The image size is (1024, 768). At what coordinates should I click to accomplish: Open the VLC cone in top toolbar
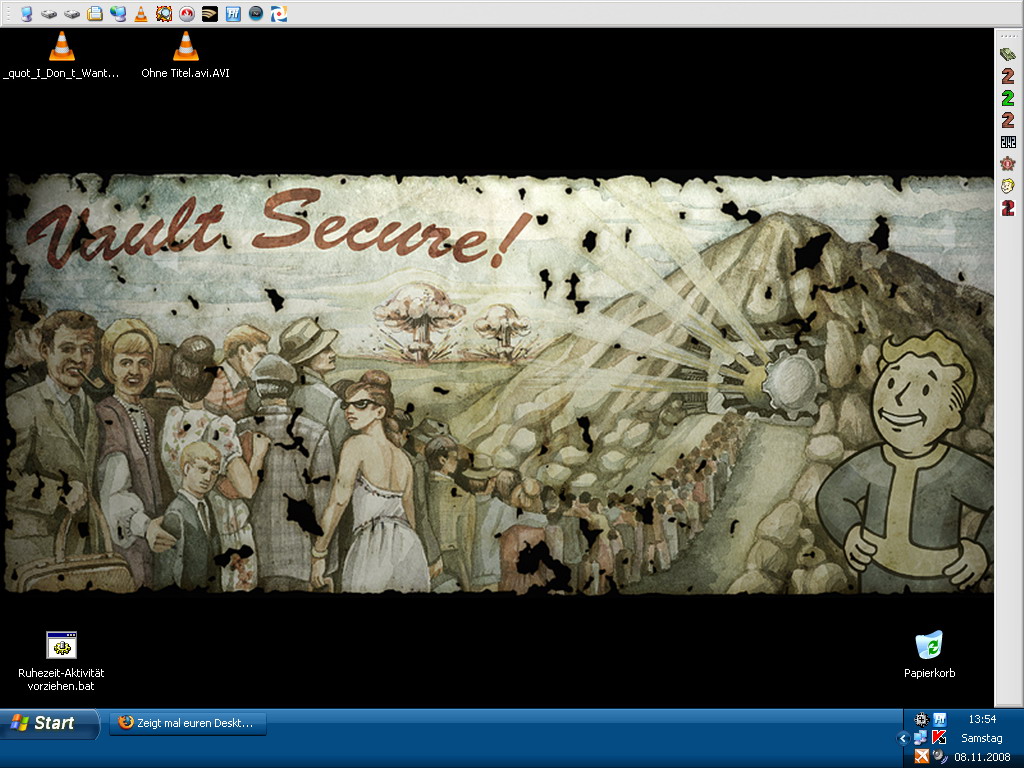(141, 14)
